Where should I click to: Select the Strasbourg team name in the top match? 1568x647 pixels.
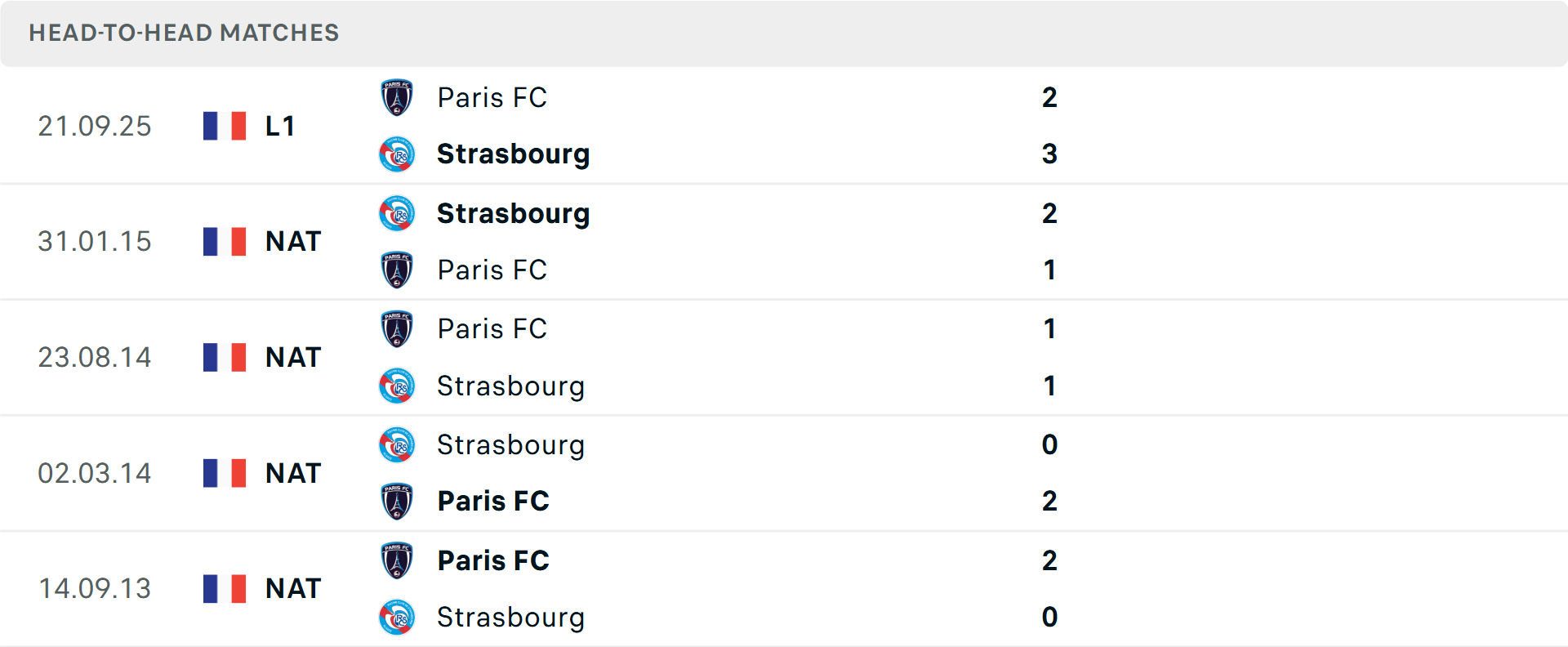coord(514,154)
